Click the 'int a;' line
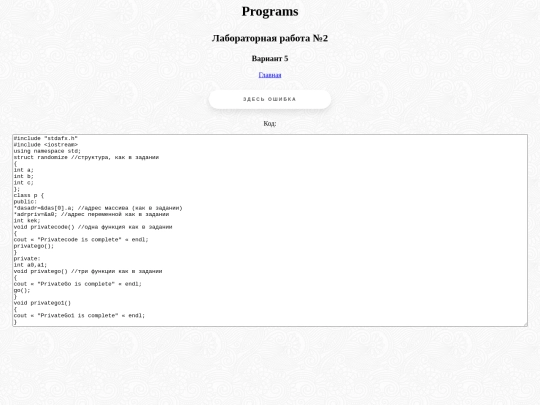 click(24, 170)
